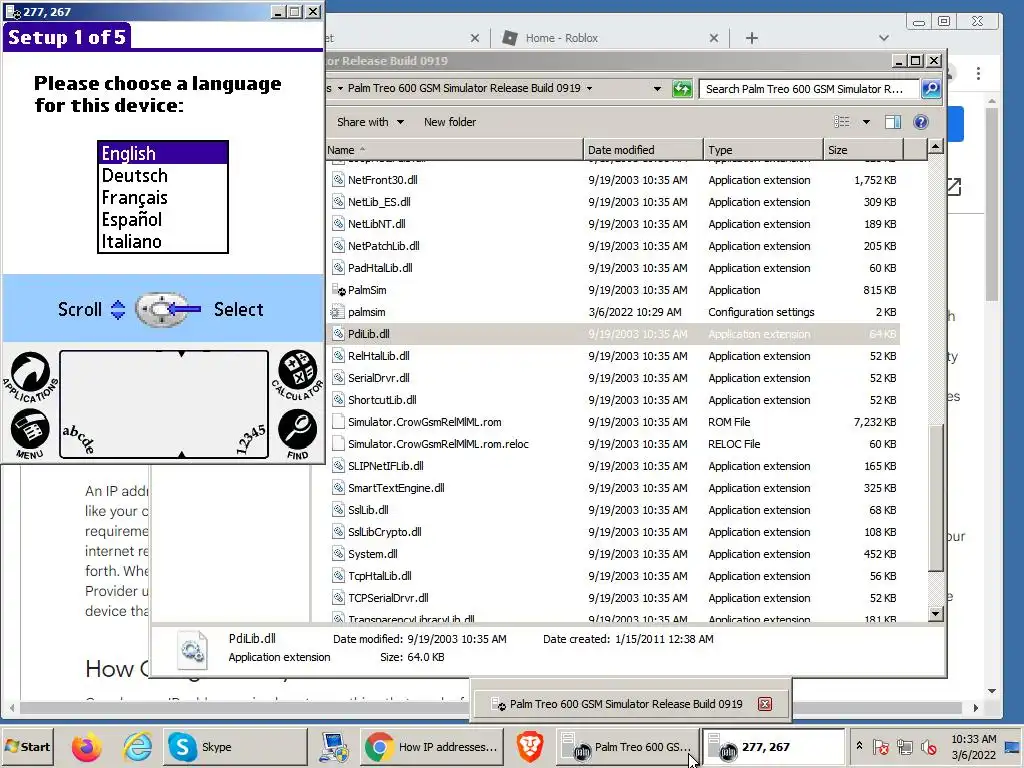Switch to 277, 267 simulator taskbar button
Image resolution: width=1024 pixels, height=768 pixels.
773,747
